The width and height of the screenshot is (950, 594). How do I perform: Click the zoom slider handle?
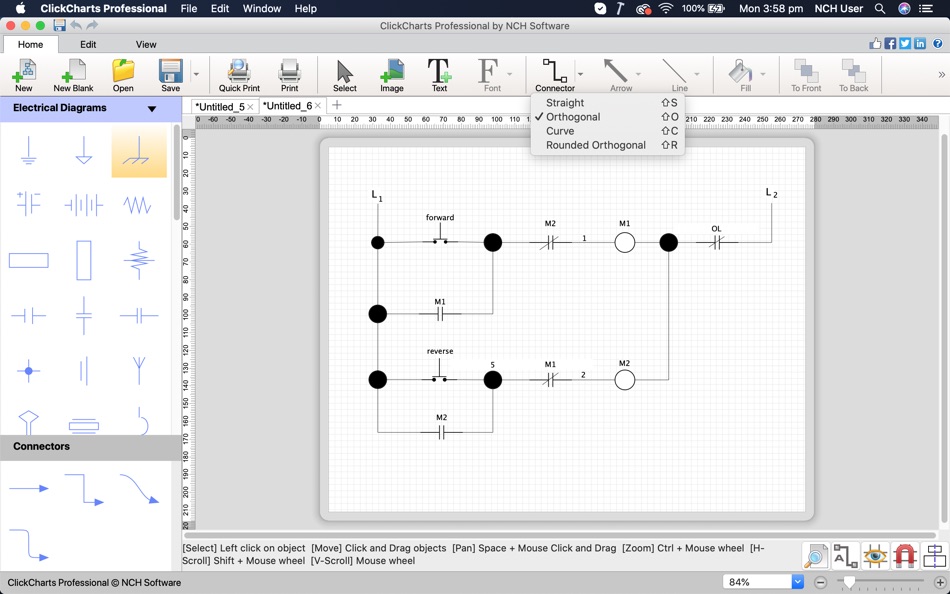[849, 582]
